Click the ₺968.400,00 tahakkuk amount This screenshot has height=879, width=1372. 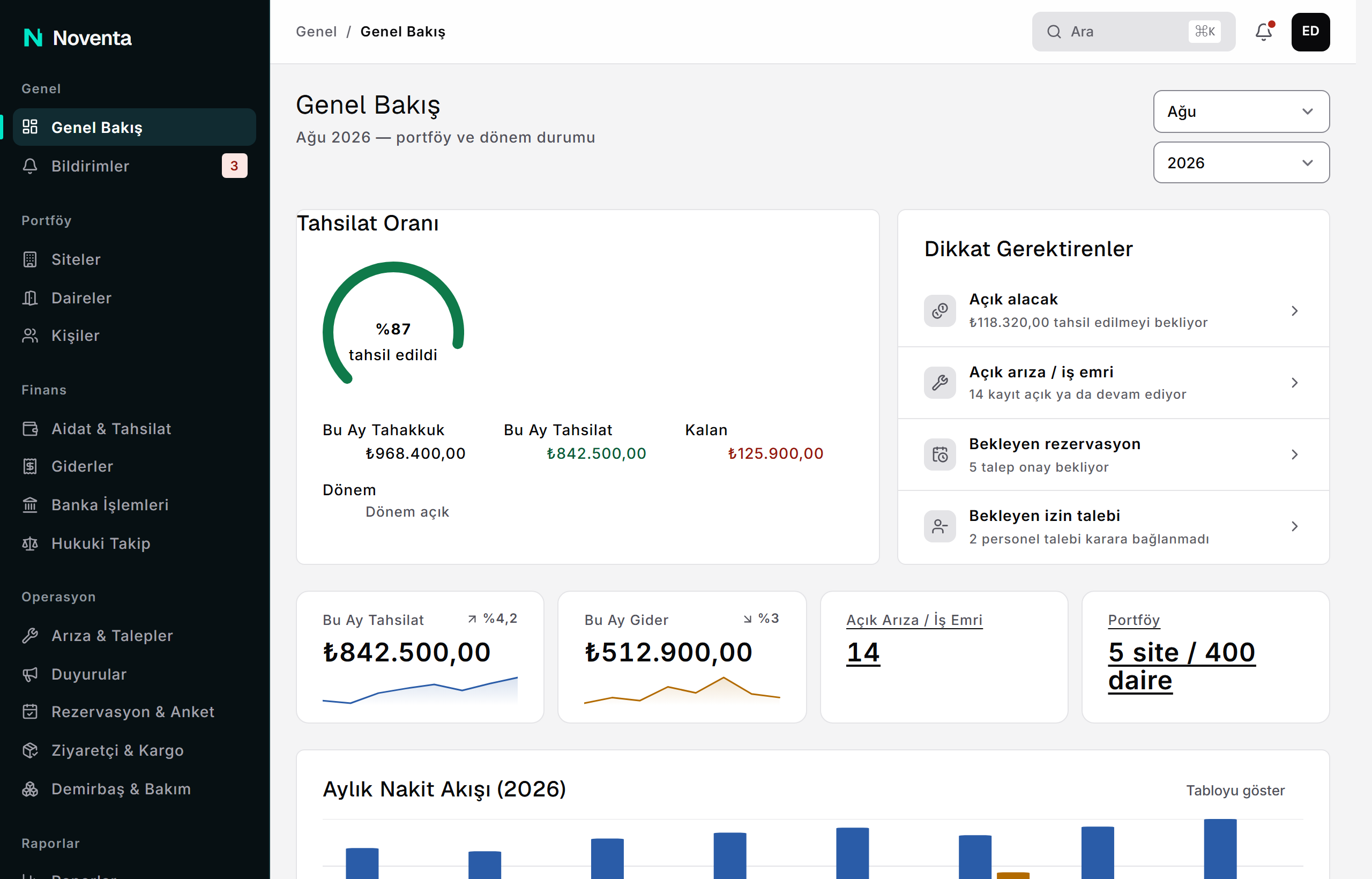tap(415, 453)
